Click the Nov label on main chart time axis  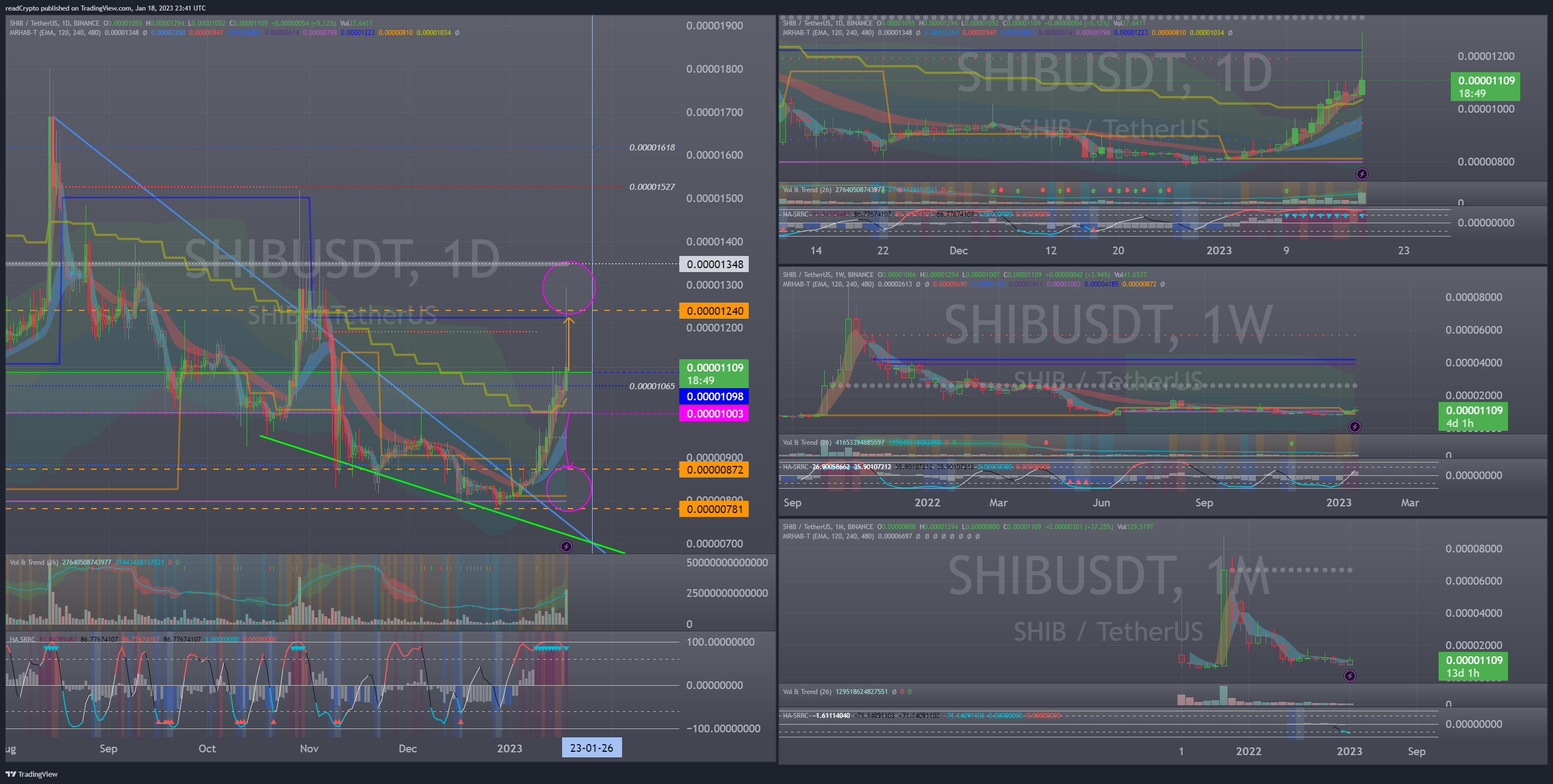coord(309,748)
